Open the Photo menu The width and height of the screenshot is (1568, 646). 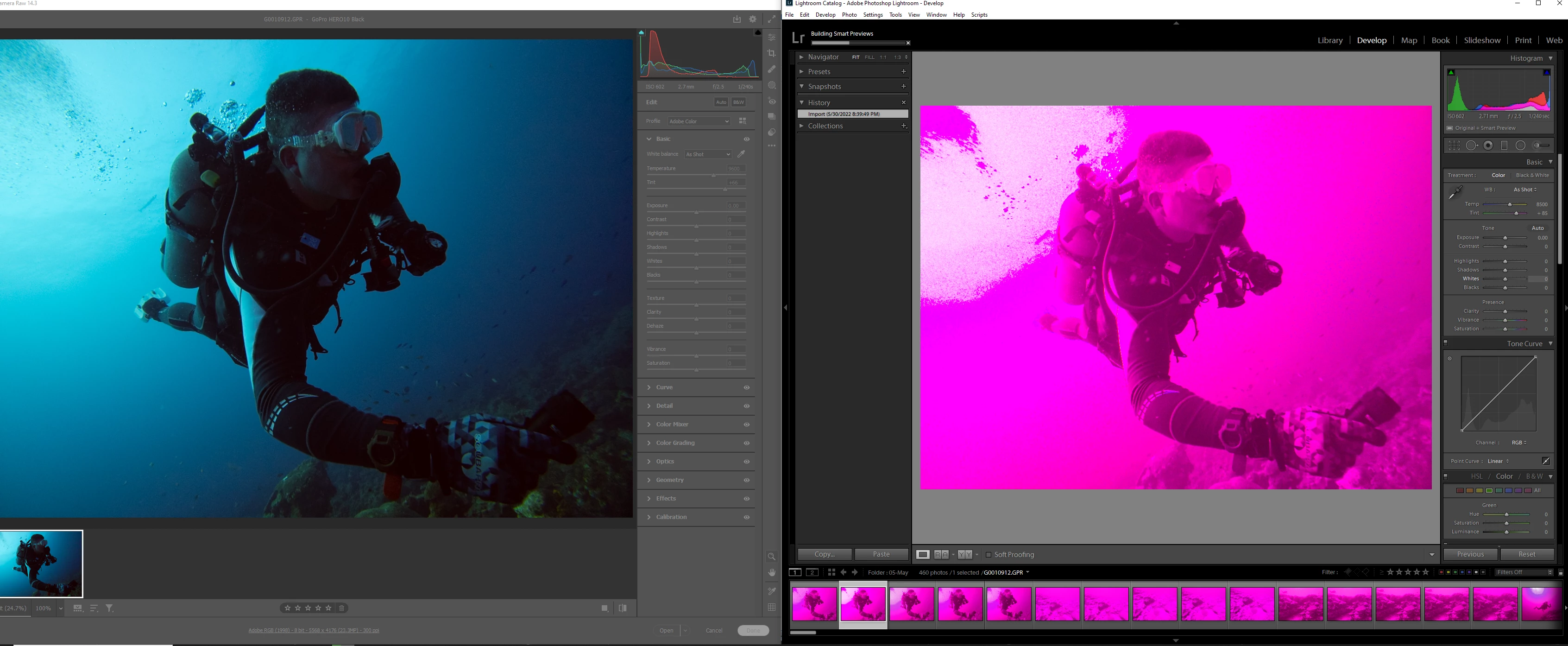pos(849,15)
